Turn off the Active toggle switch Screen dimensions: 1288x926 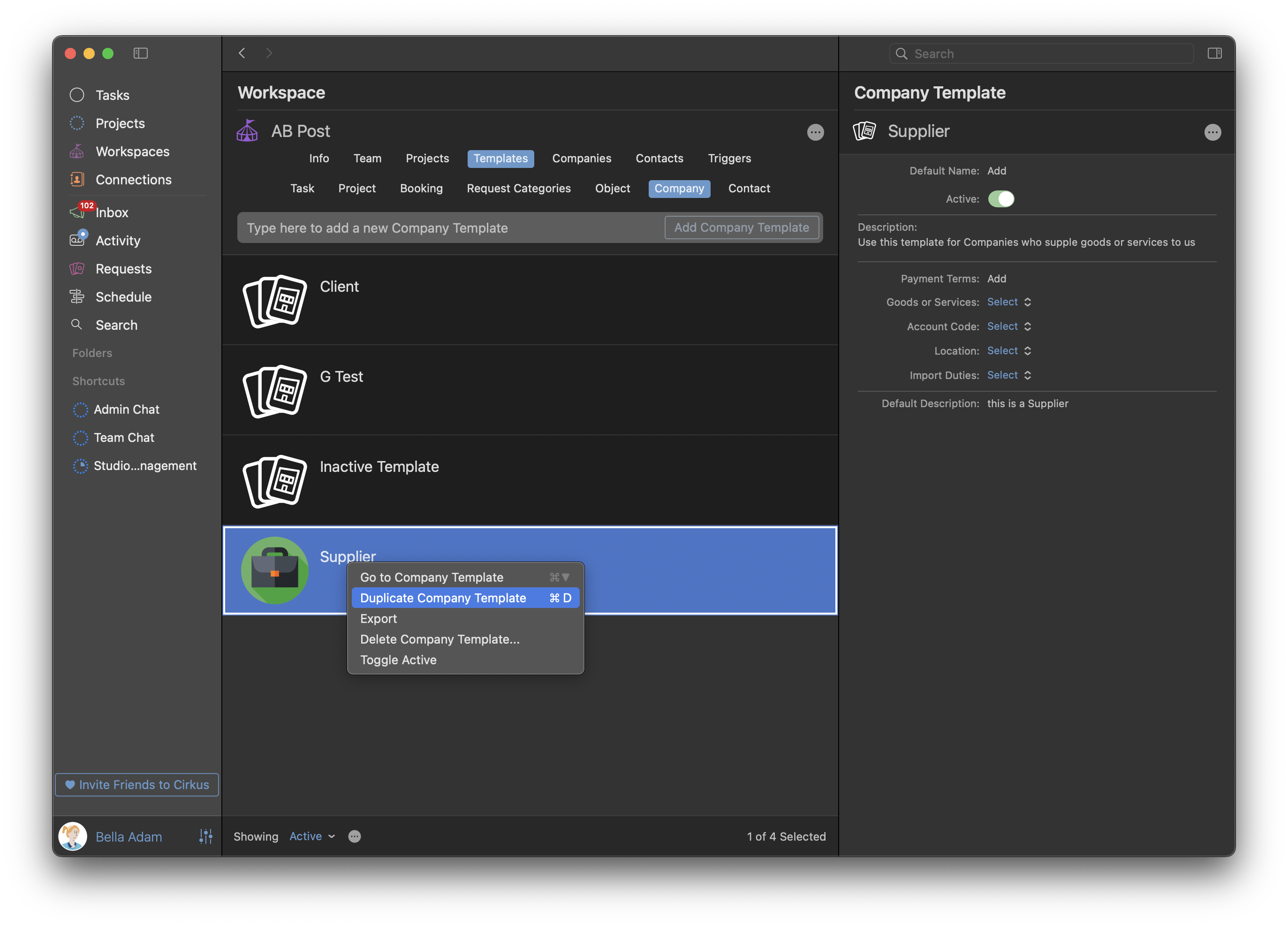(1000, 199)
